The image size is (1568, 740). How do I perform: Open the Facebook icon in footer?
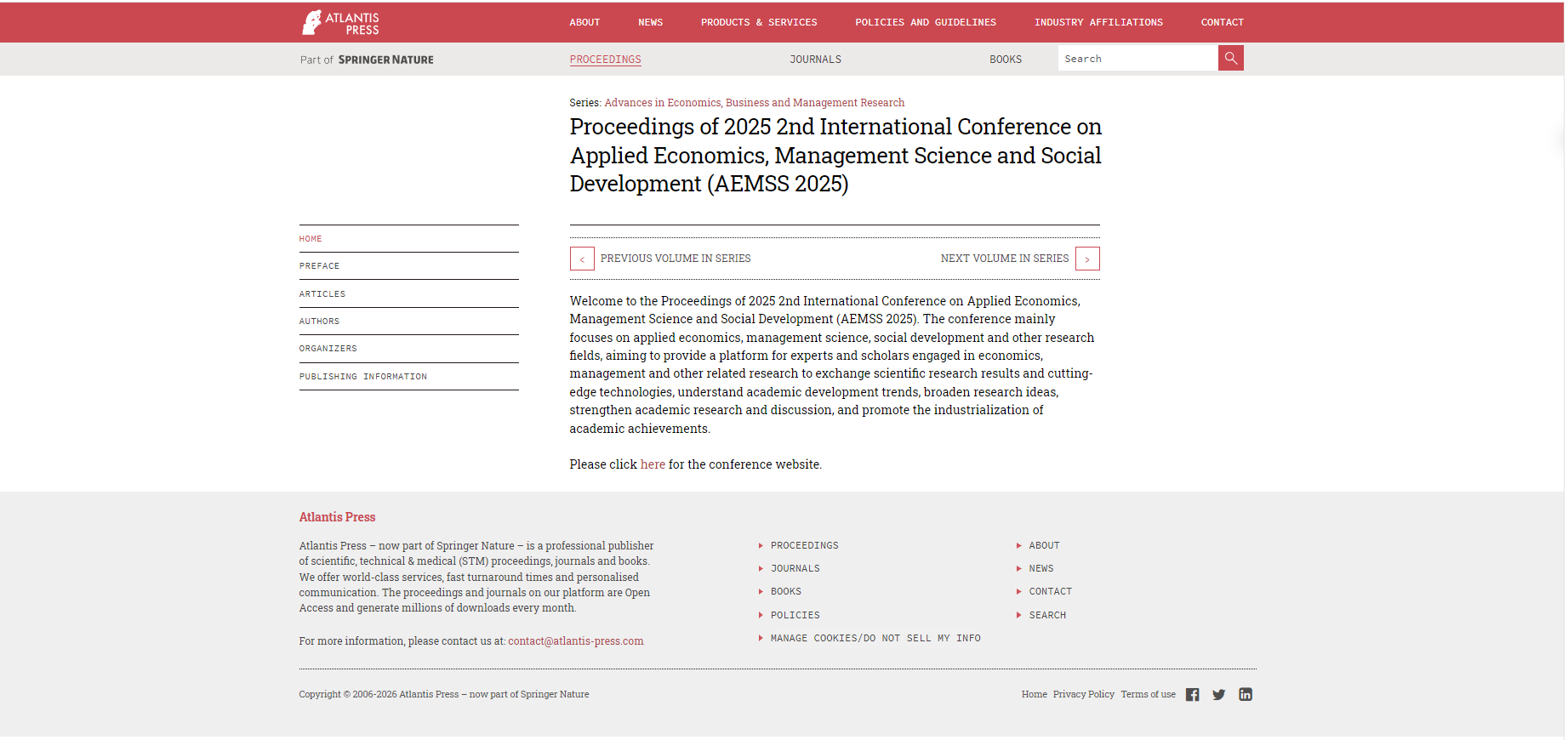(x=1192, y=695)
